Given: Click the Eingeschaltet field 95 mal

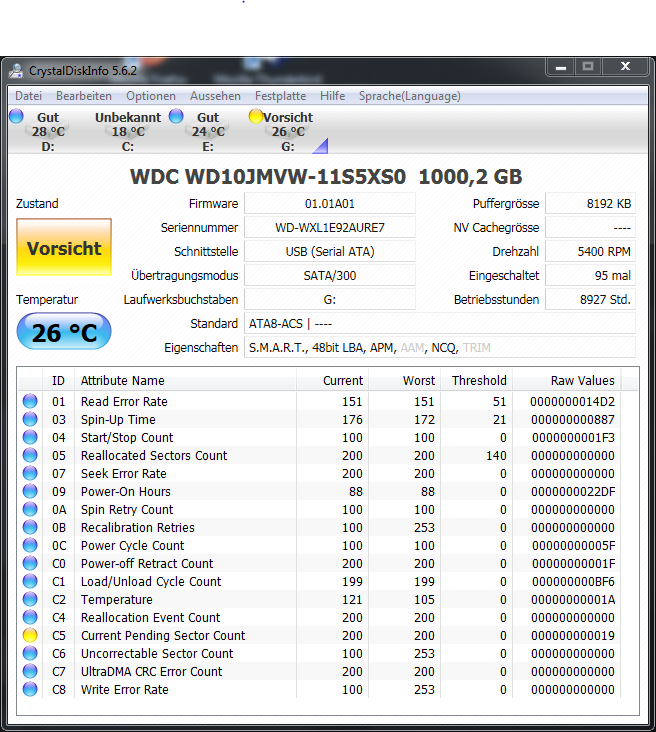Looking at the screenshot, I should 590,275.
